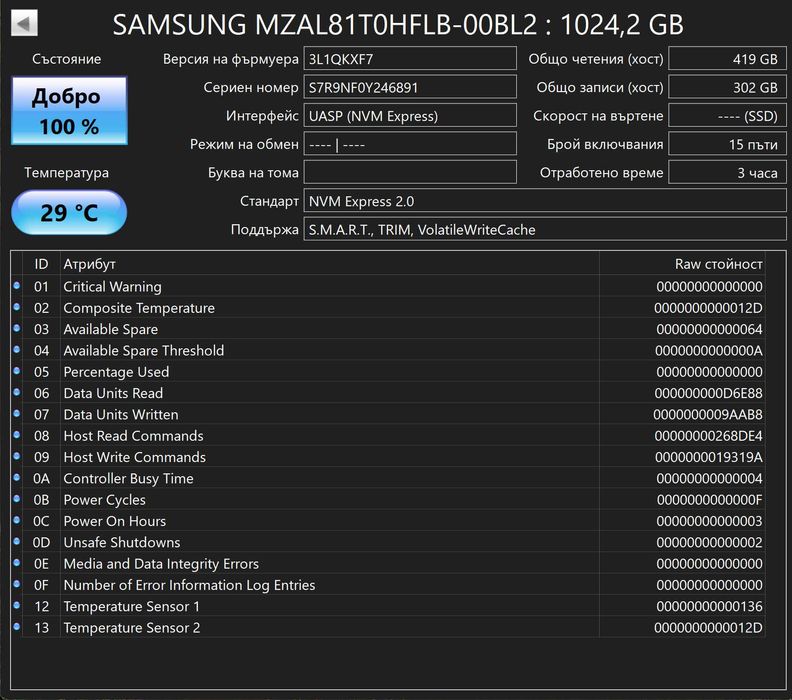Click the Режим на обмен transfer mode field

[410, 144]
